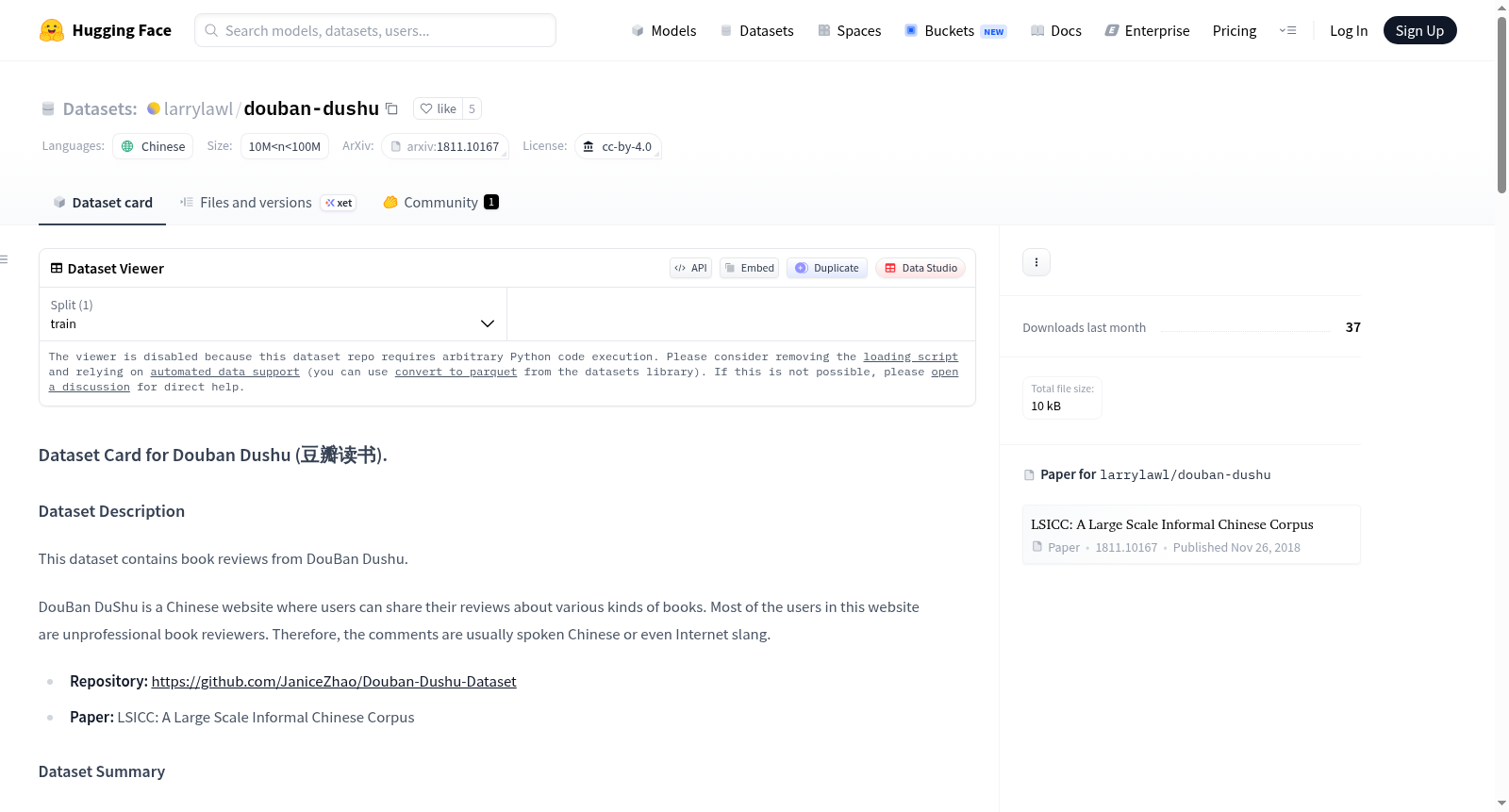
Task: Follow the loading script link
Action: [910, 356]
